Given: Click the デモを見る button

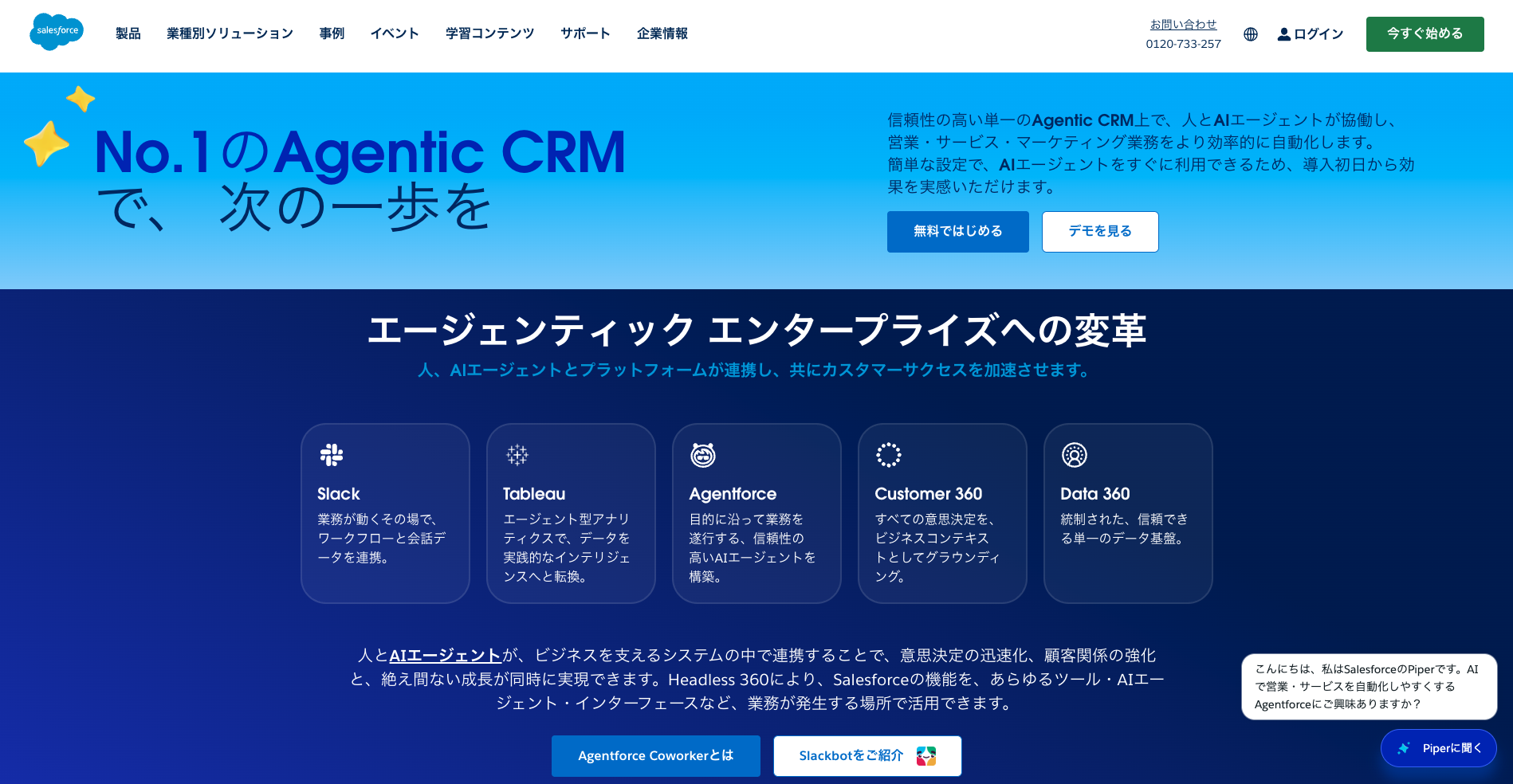Looking at the screenshot, I should [1100, 232].
